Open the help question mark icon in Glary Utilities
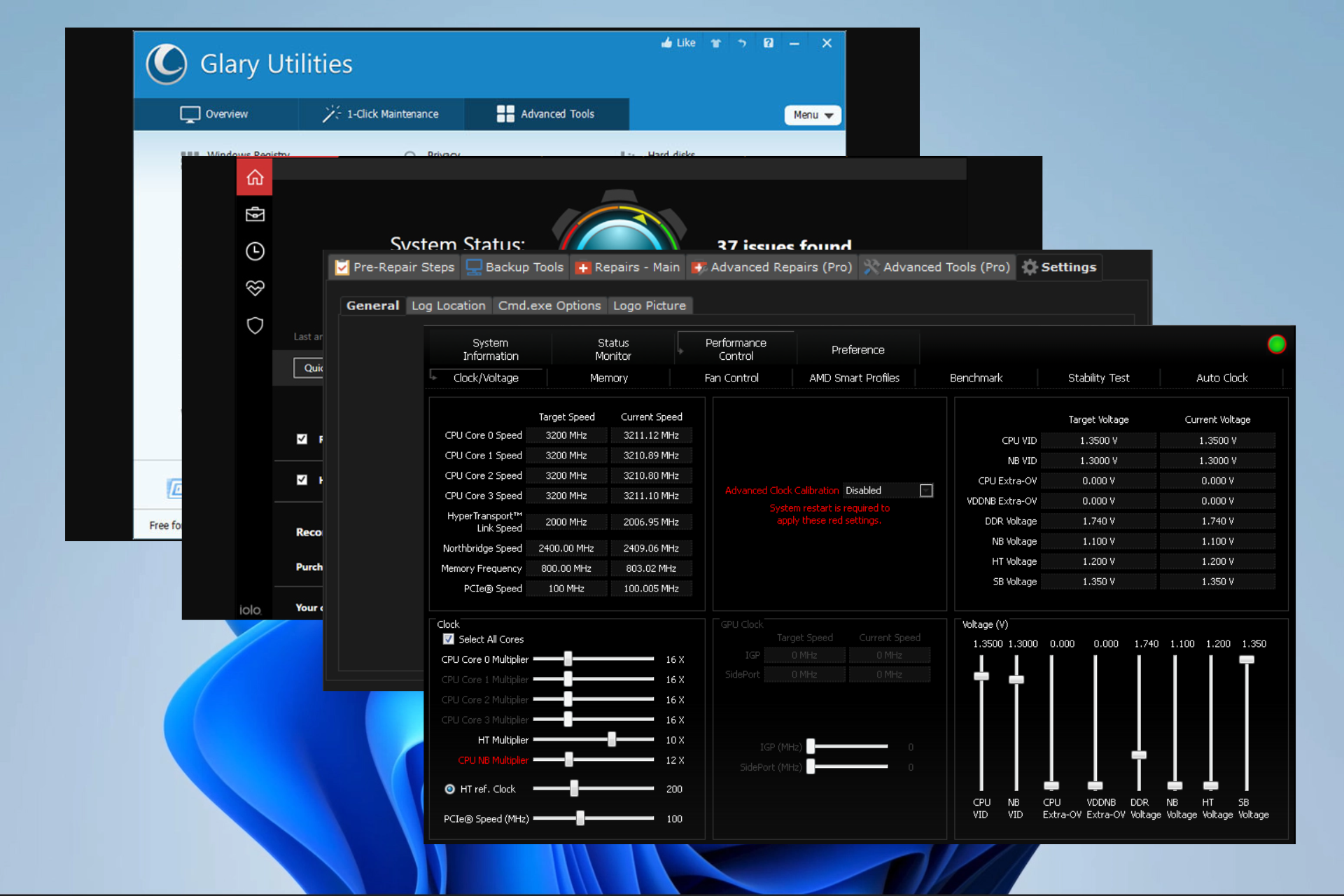 click(768, 43)
